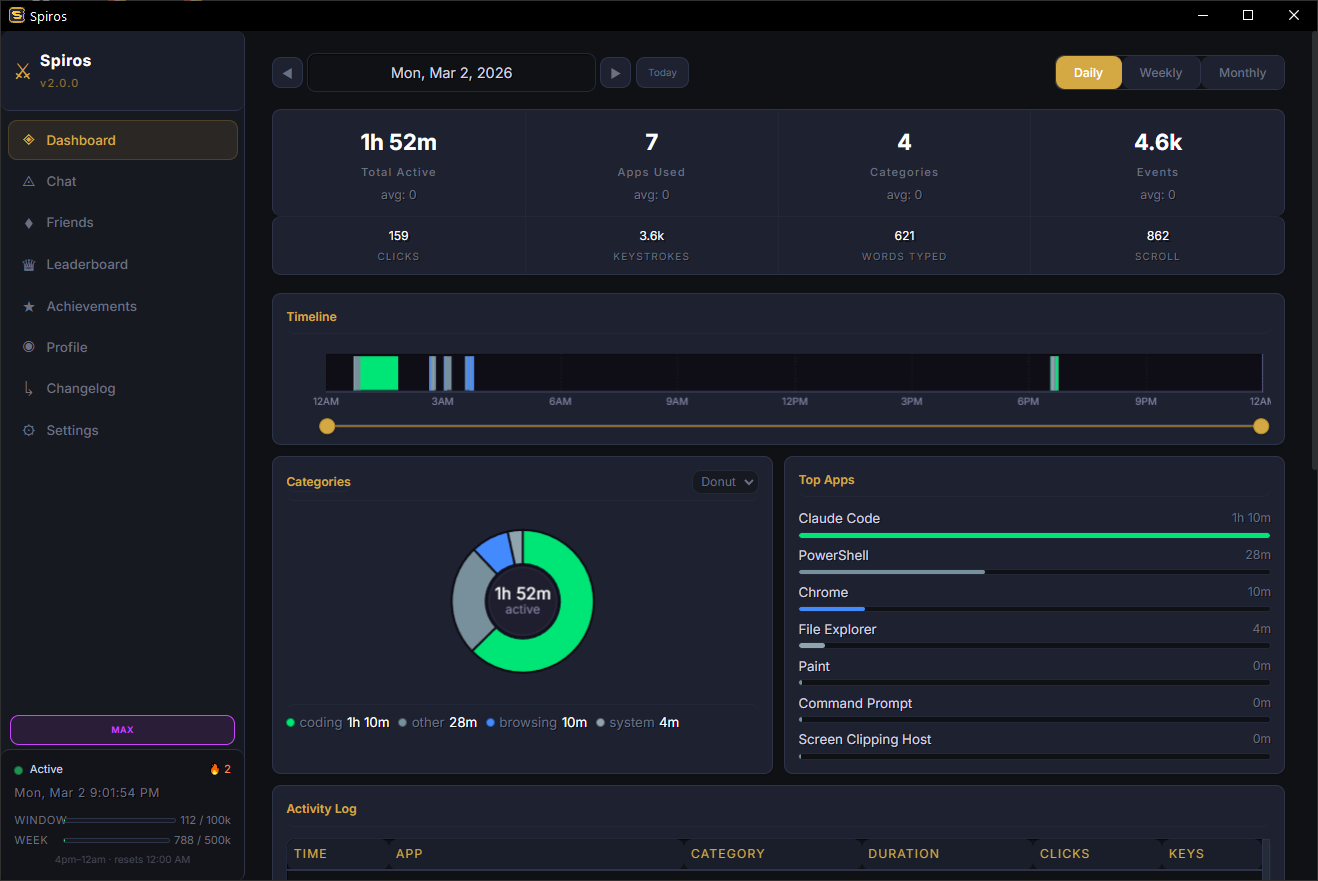The image size is (1318, 881).
Task: Click the WEEK usage progress bar
Action: [x=117, y=840]
